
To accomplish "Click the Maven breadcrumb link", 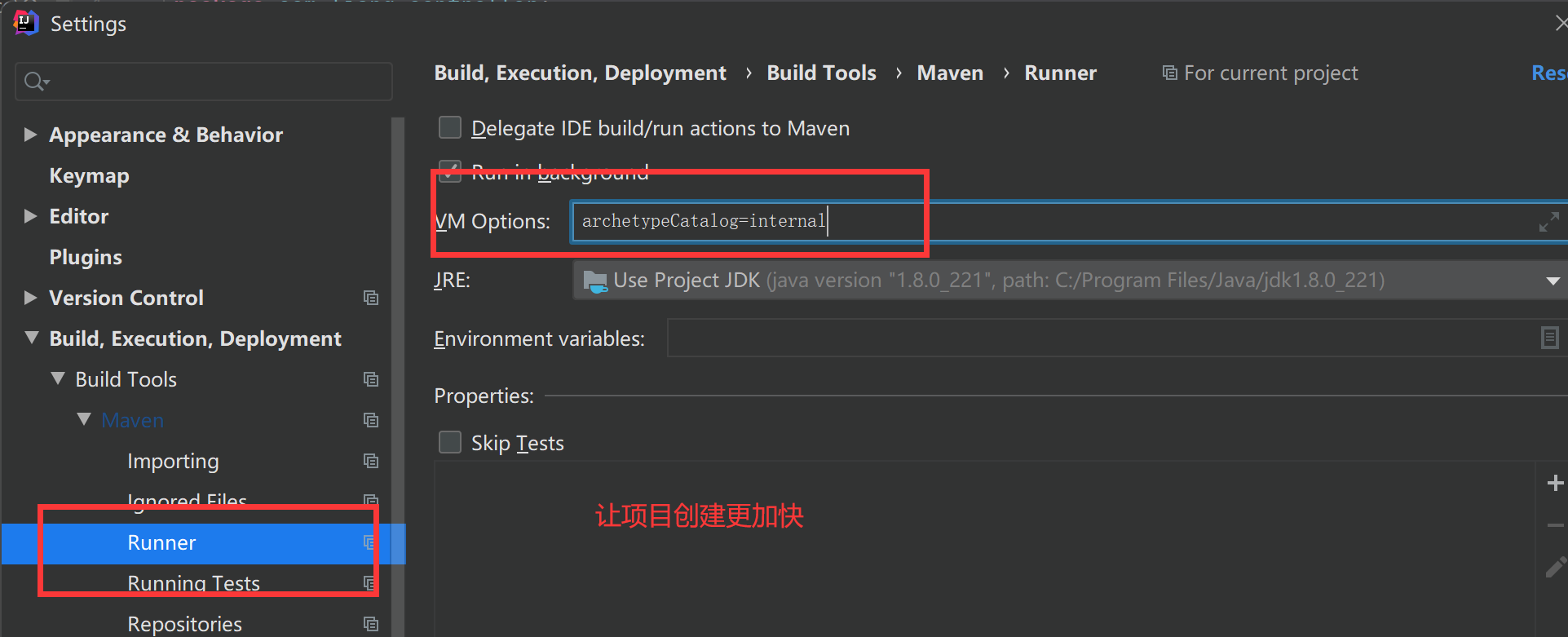I will [x=950, y=73].
